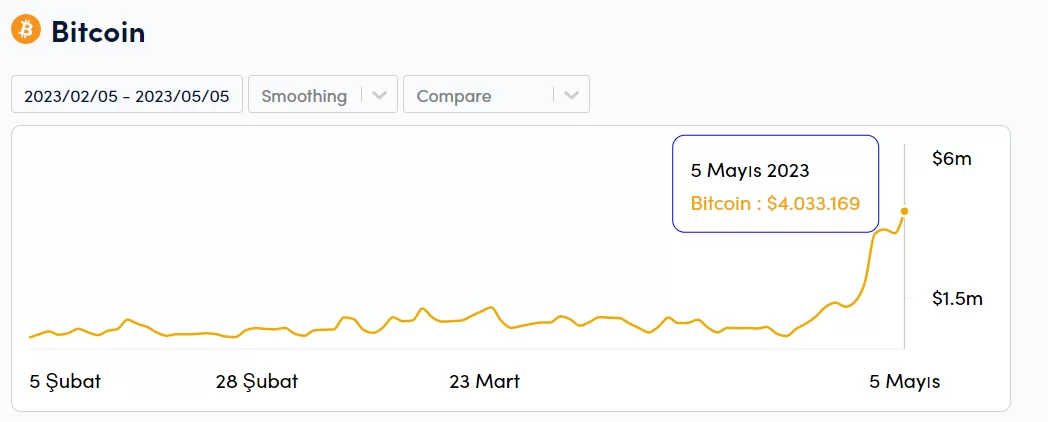Select the 5 Mayıs x-axis label

[x=904, y=381]
